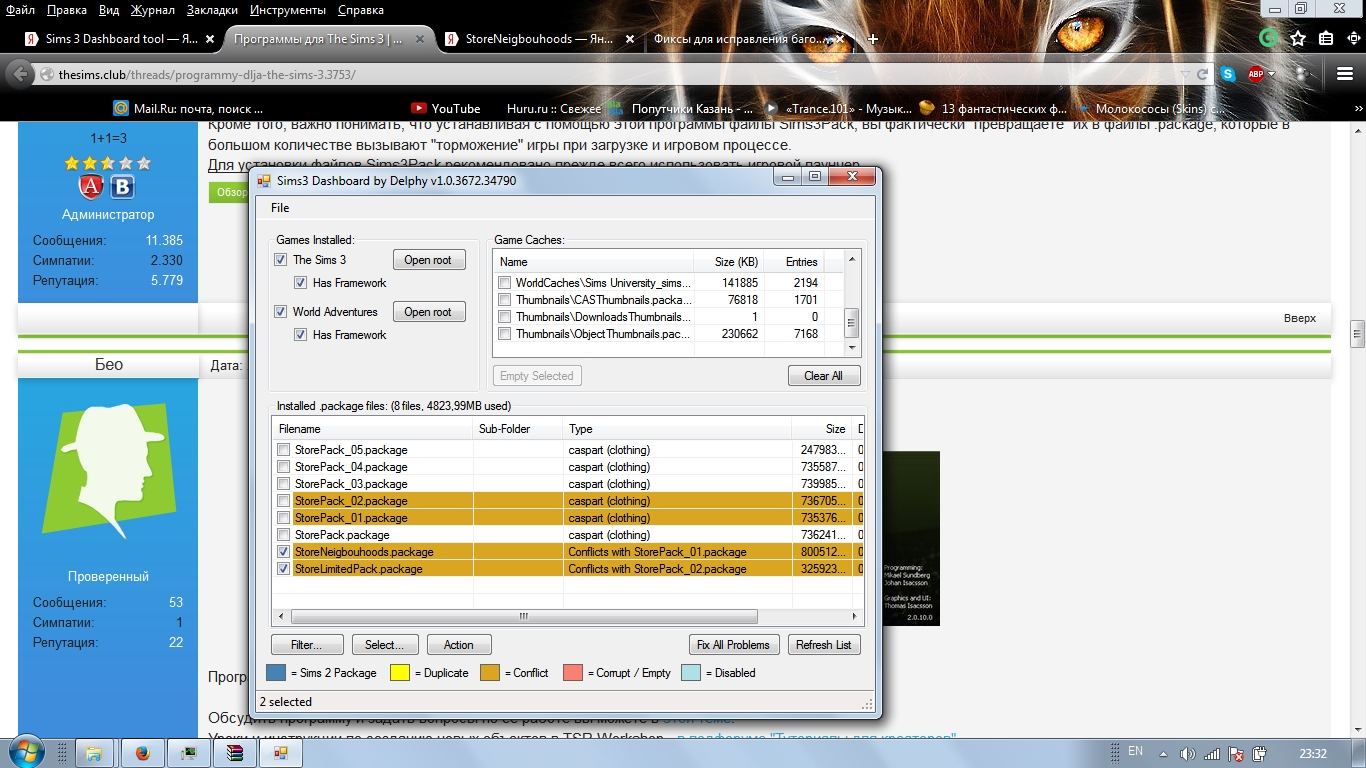1366x768 pixels.
Task: Check the ObjectThumbnails cache checkbox
Action: pos(505,334)
